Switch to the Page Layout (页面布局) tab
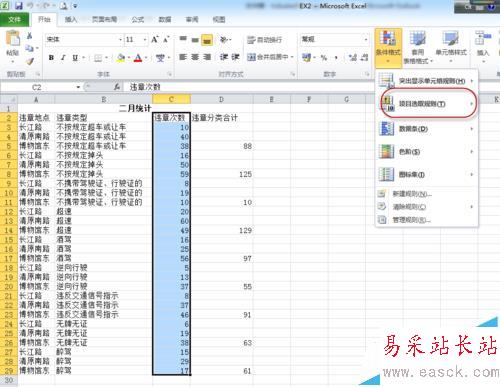This screenshot has height=387, width=500. click(104, 20)
